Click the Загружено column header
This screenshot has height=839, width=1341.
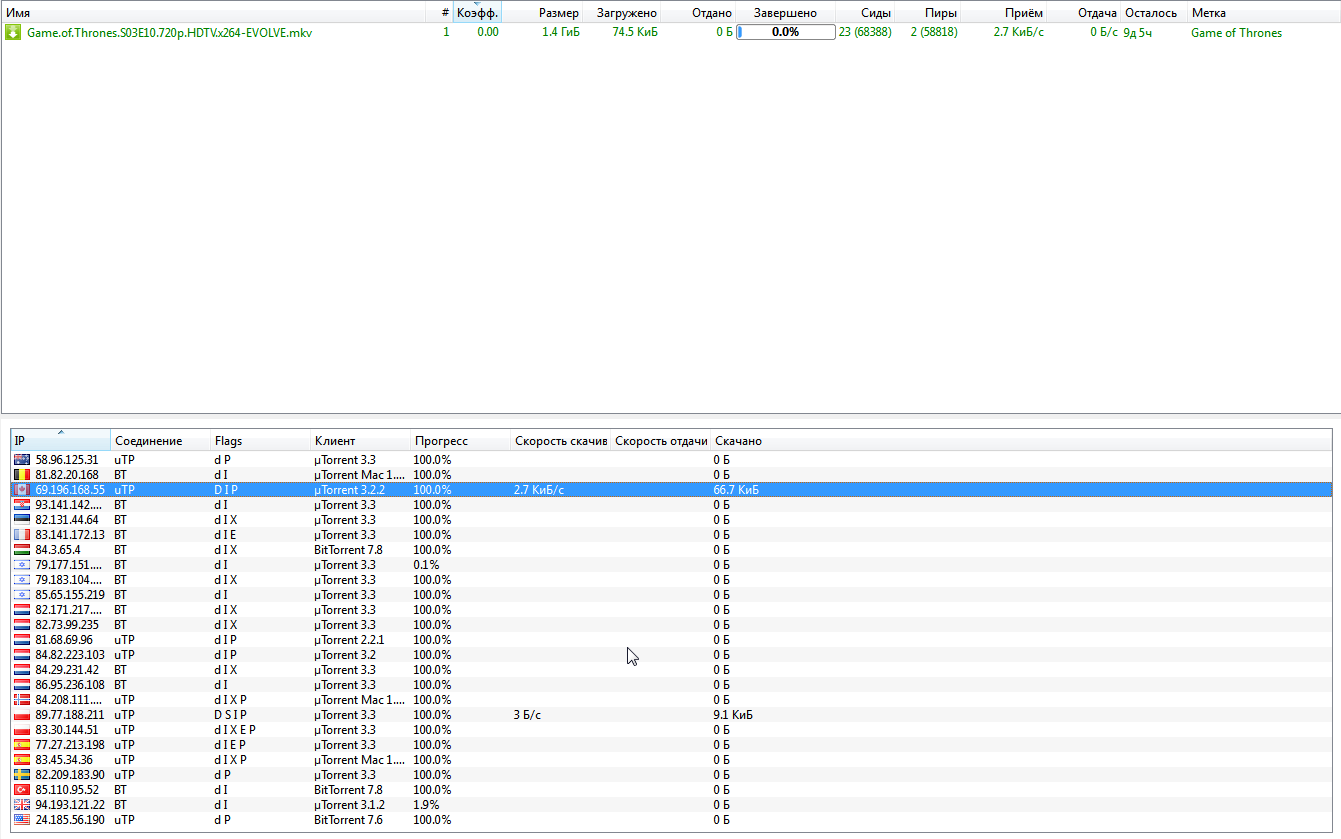pos(622,13)
